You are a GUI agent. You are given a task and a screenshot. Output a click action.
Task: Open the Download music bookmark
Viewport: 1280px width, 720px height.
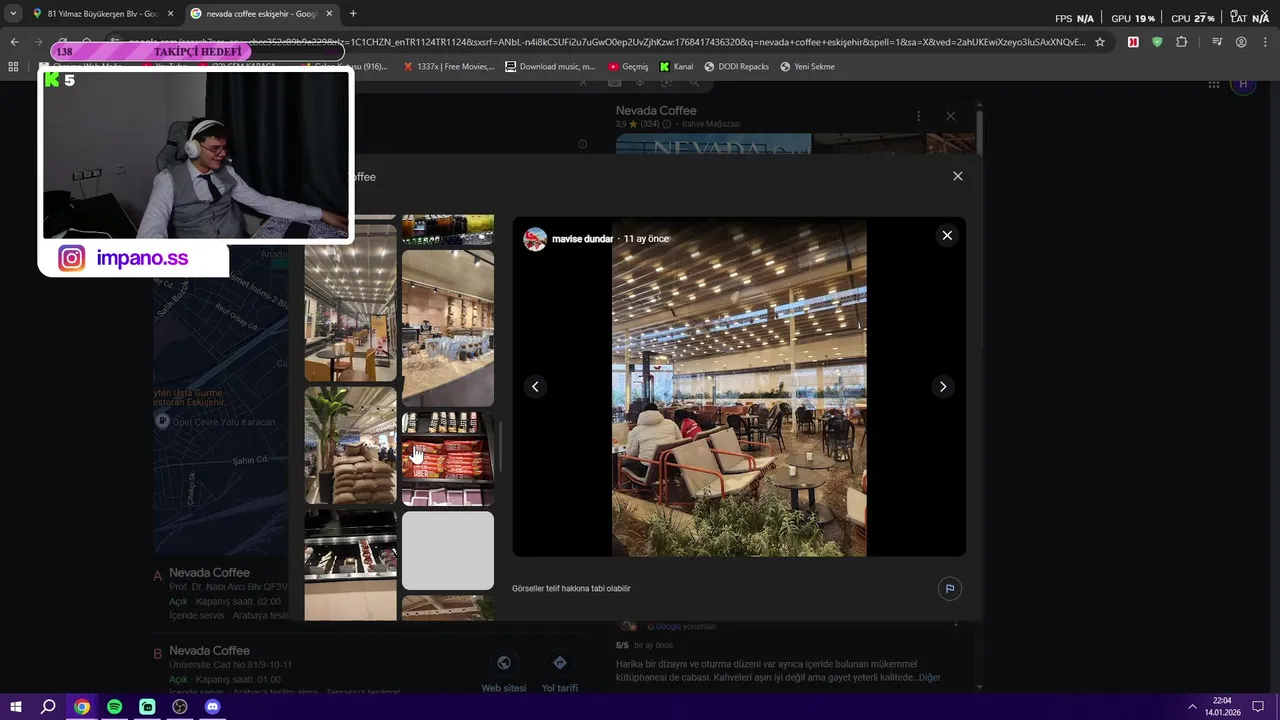(550, 67)
